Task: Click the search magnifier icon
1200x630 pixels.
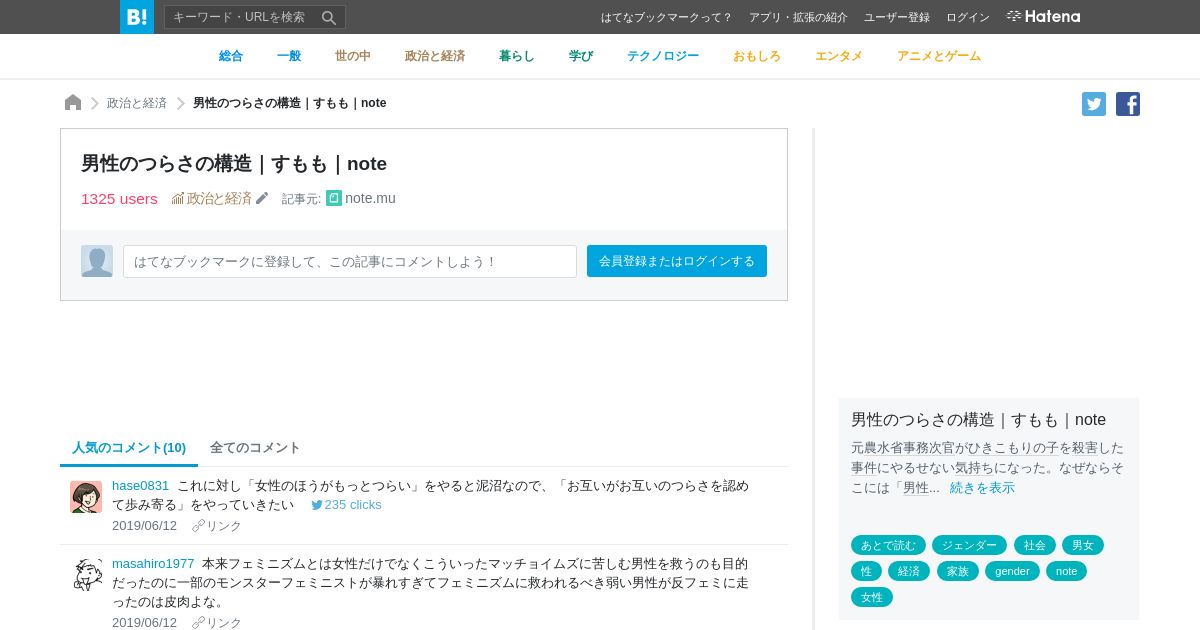Action: tap(328, 17)
